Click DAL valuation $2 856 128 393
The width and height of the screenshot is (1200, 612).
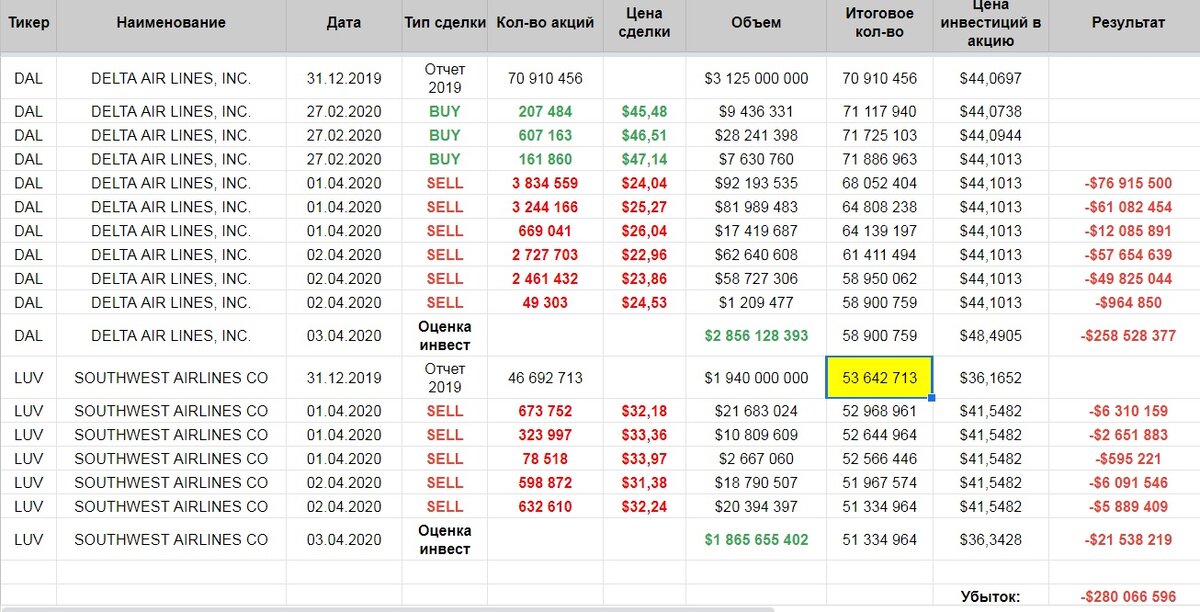point(756,336)
